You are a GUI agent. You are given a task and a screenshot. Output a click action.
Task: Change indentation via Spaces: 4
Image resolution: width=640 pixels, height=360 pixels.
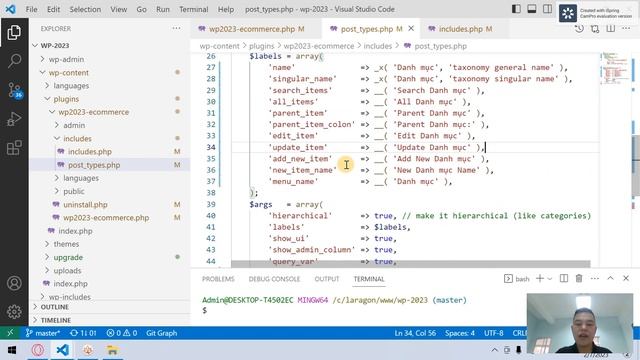[x=460, y=333]
